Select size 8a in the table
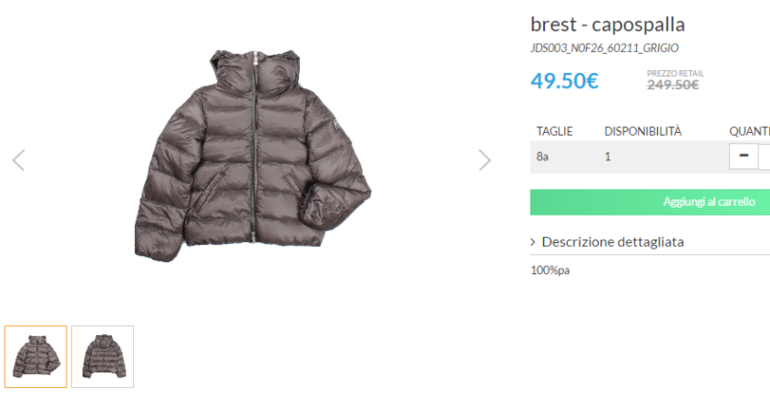 pos(543,157)
